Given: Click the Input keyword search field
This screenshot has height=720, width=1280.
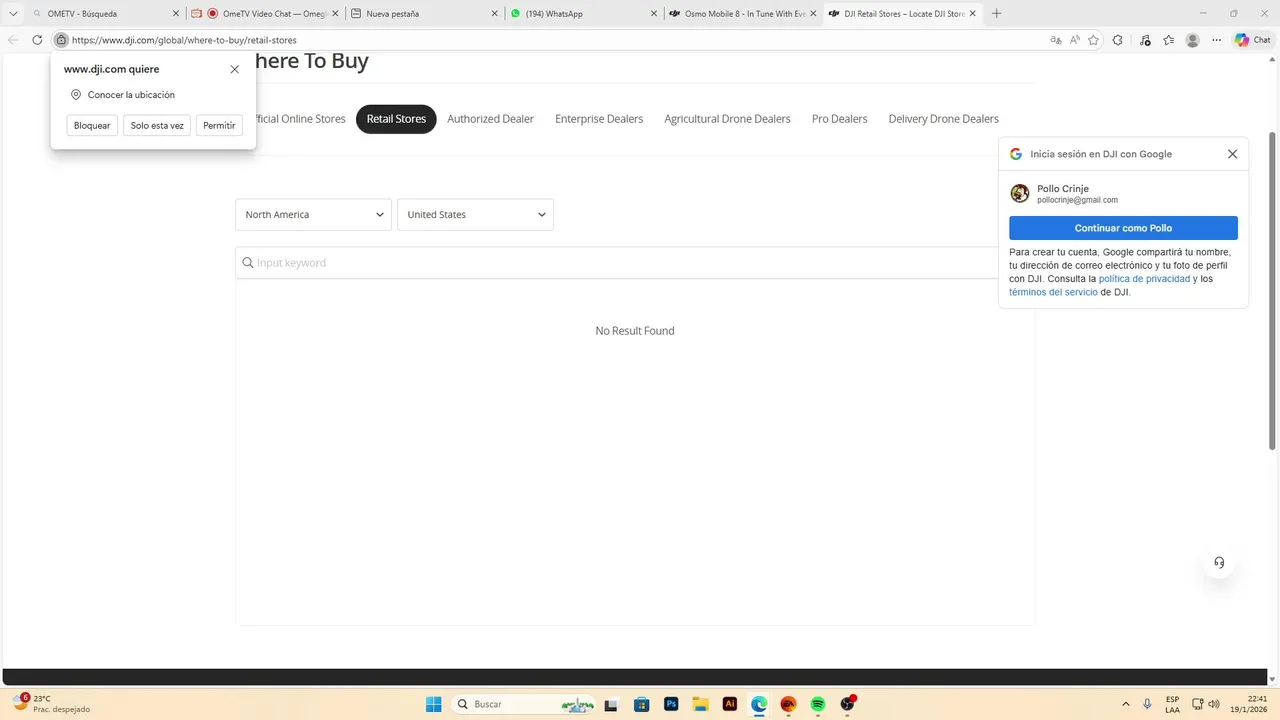Looking at the screenshot, I should tap(634, 263).
